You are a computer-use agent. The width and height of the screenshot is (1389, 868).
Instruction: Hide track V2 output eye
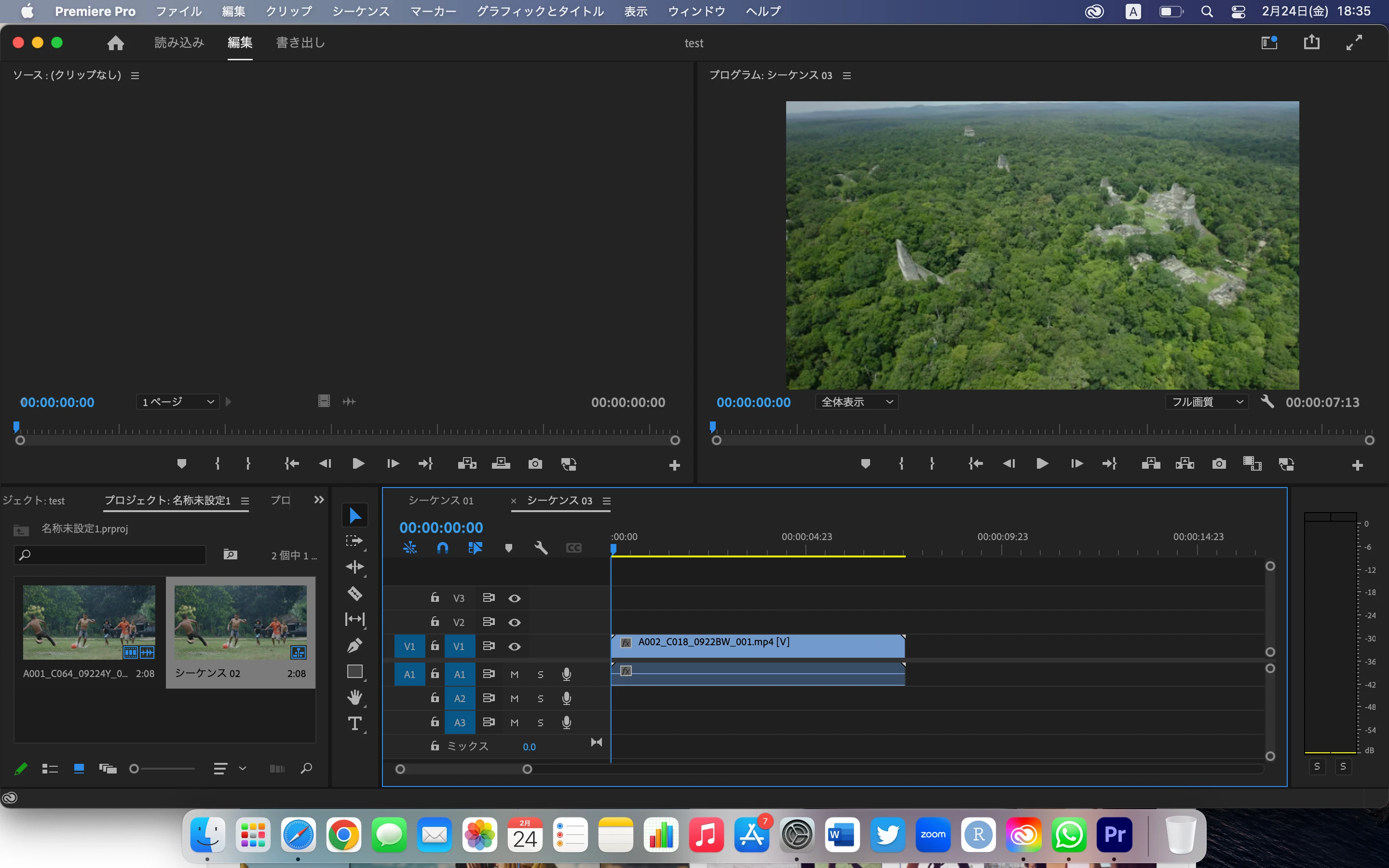(514, 622)
